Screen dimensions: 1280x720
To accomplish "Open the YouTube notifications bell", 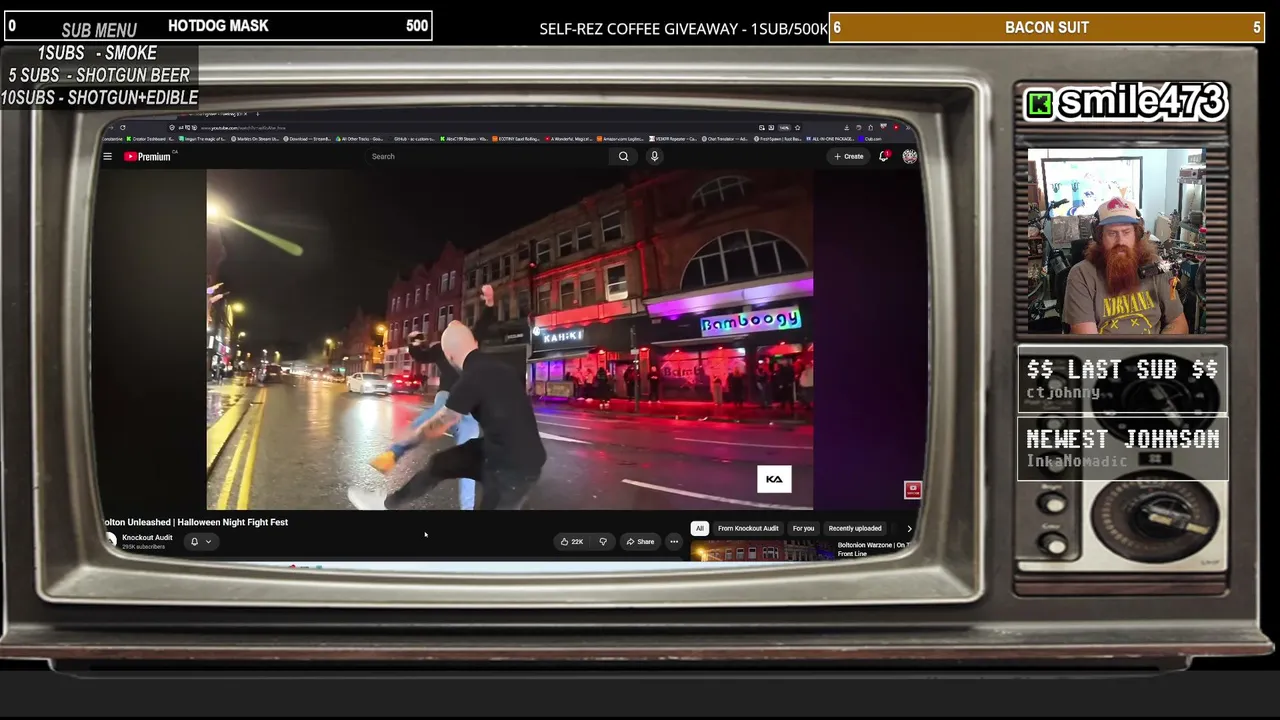I will 884,156.
